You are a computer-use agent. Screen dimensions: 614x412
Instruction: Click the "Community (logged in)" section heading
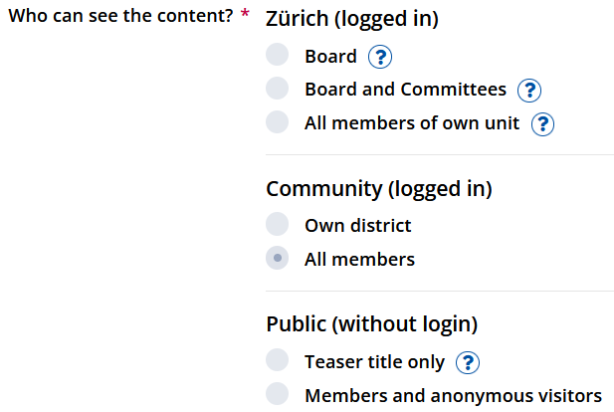(379, 188)
